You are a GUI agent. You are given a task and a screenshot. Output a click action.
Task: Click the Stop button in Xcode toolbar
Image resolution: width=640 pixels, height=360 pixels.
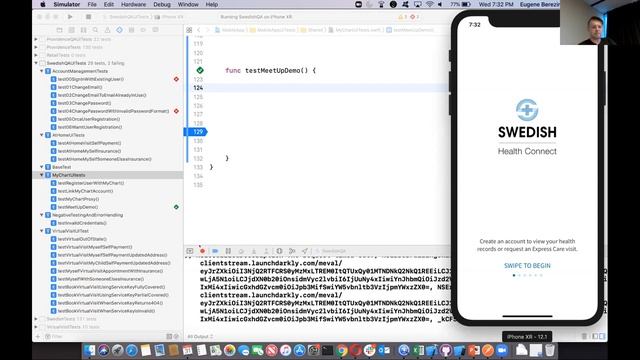point(88,17)
